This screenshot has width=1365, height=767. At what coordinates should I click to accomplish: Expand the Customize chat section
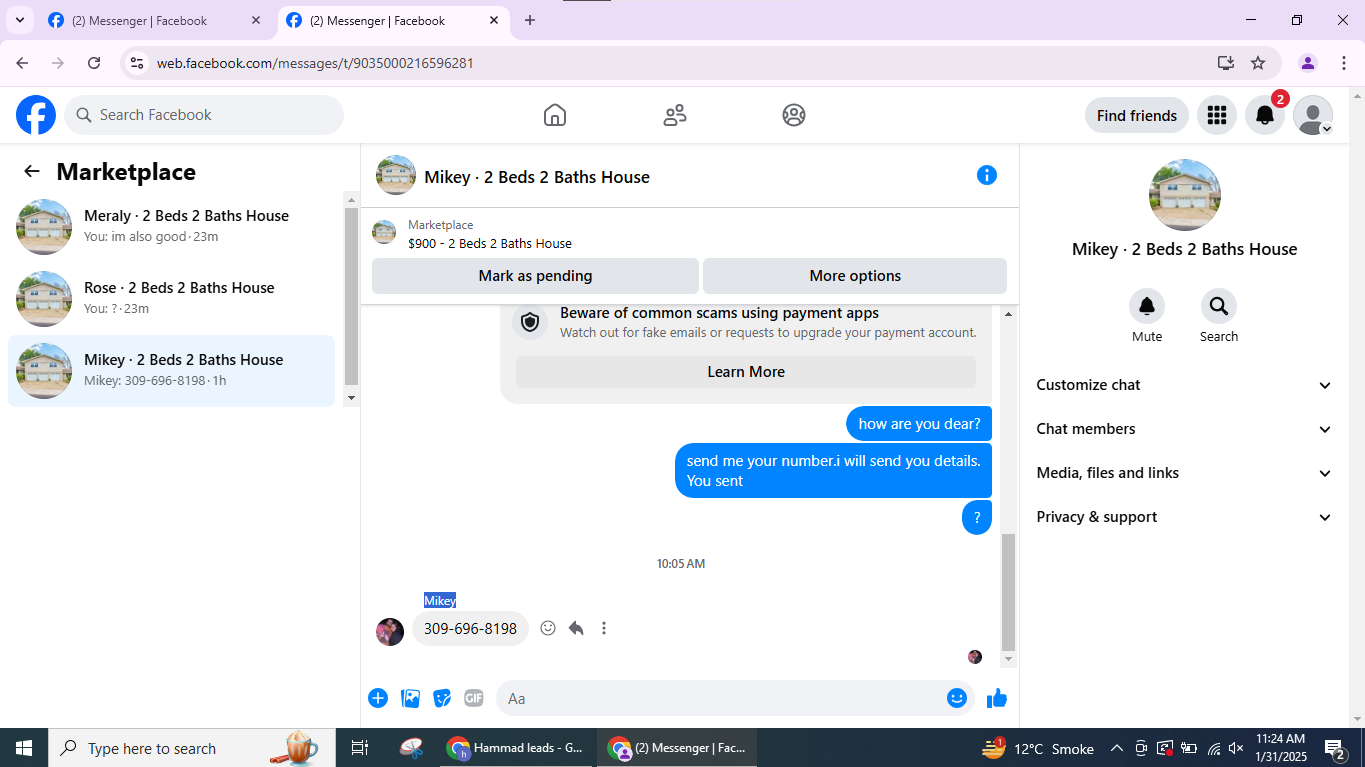click(x=1185, y=385)
